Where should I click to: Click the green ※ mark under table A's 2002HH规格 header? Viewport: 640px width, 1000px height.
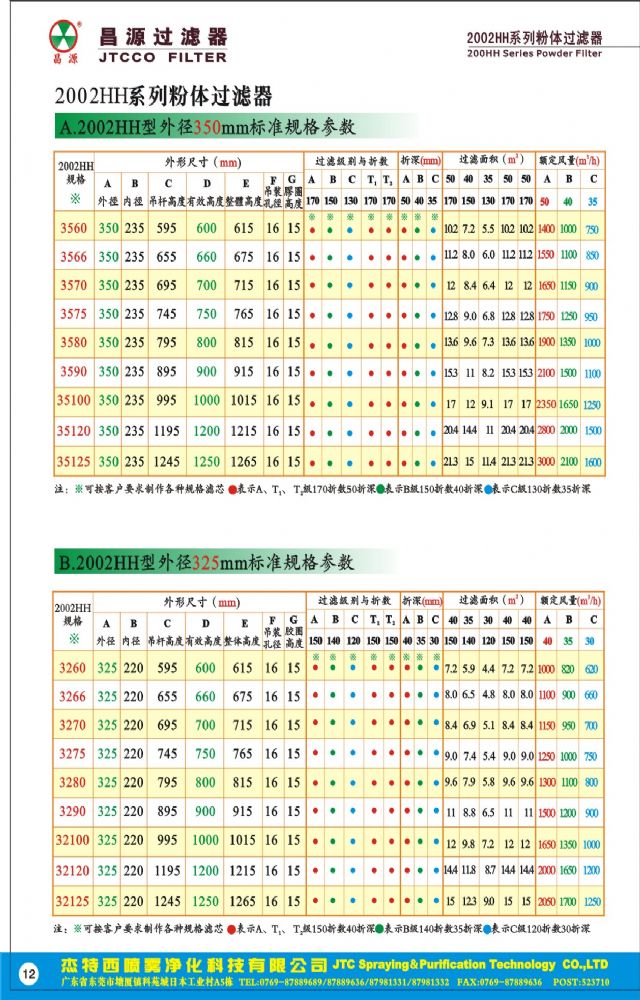pos(75,200)
